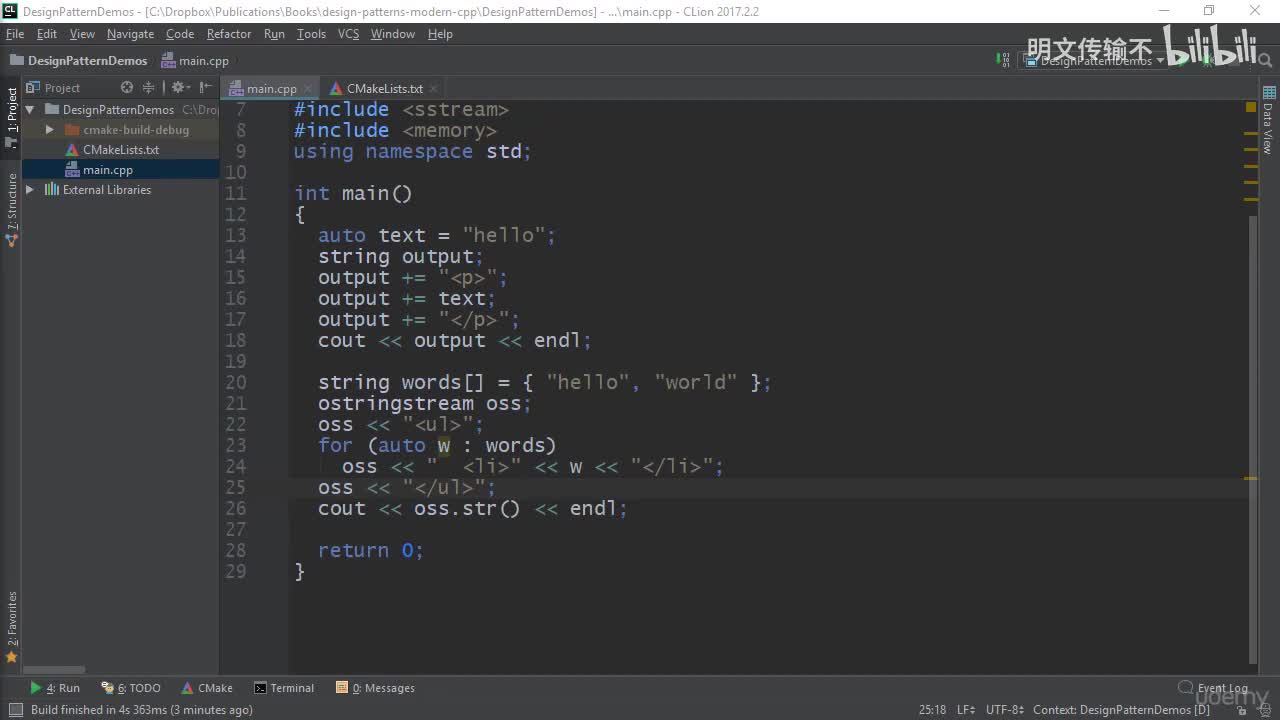The width and height of the screenshot is (1280, 720).
Task: Click the Project panel horizontal scrollbar
Action: tap(55, 670)
